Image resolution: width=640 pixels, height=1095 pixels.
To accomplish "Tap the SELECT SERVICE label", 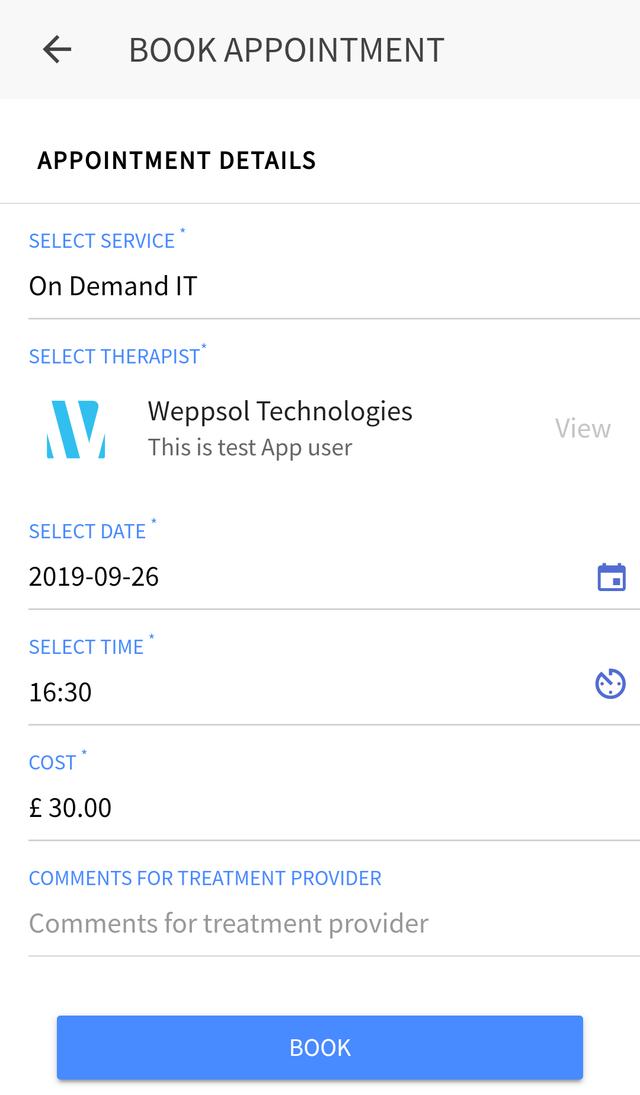I will tap(102, 241).
